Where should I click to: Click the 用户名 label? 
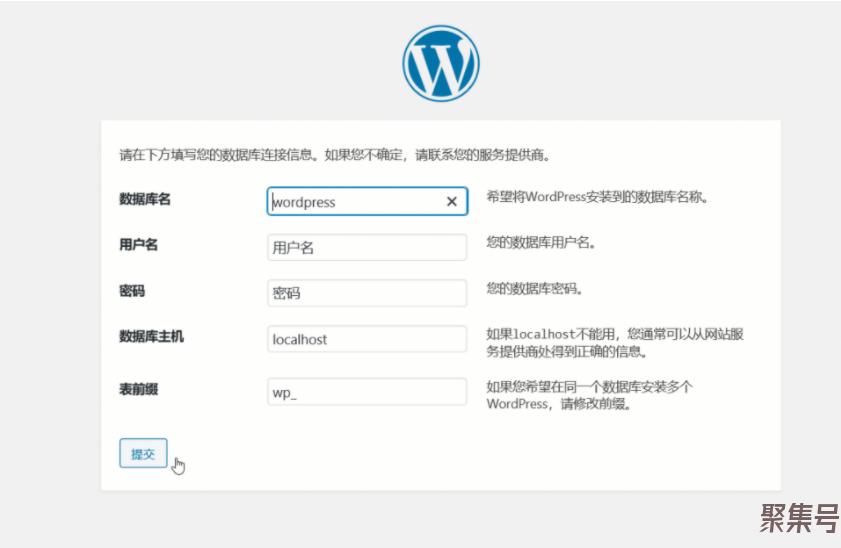138,245
